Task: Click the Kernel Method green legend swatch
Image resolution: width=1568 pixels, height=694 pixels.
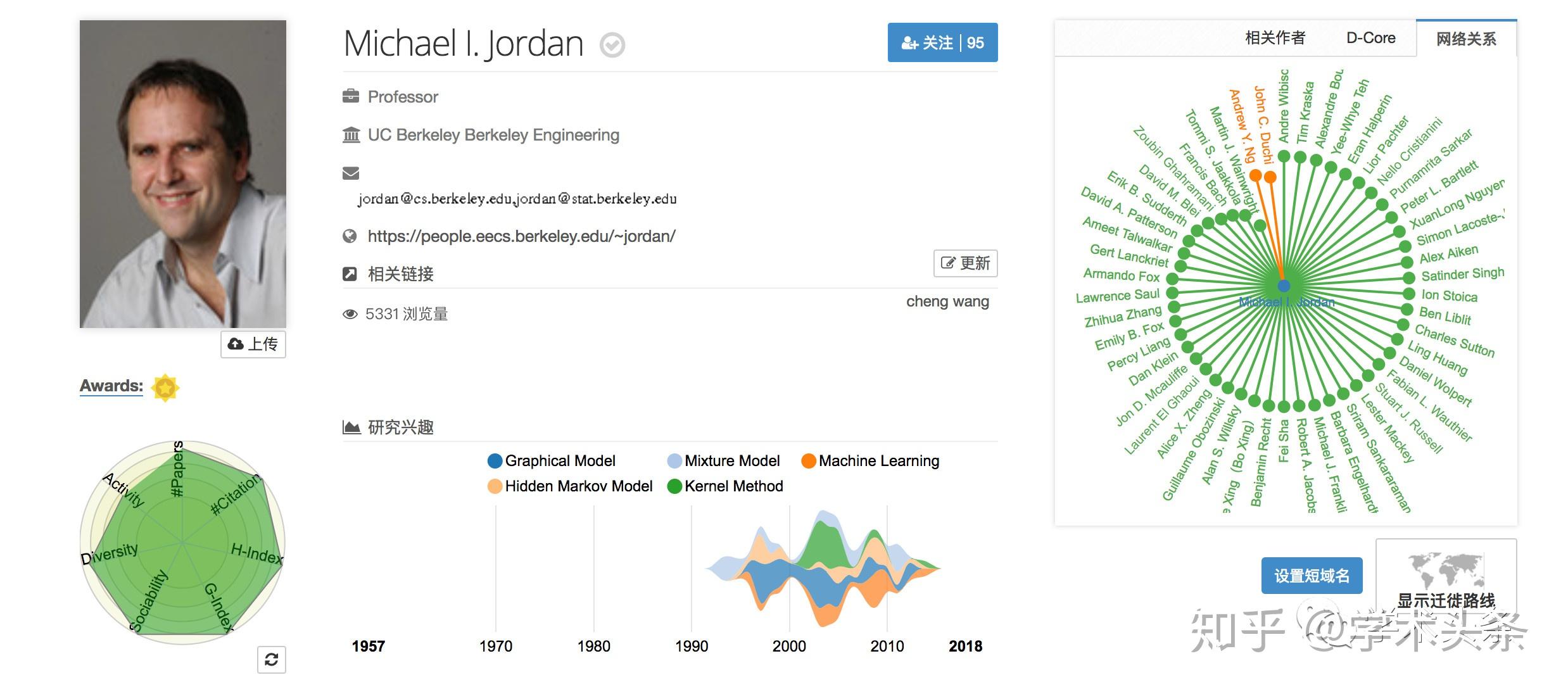Action: pos(674,486)
